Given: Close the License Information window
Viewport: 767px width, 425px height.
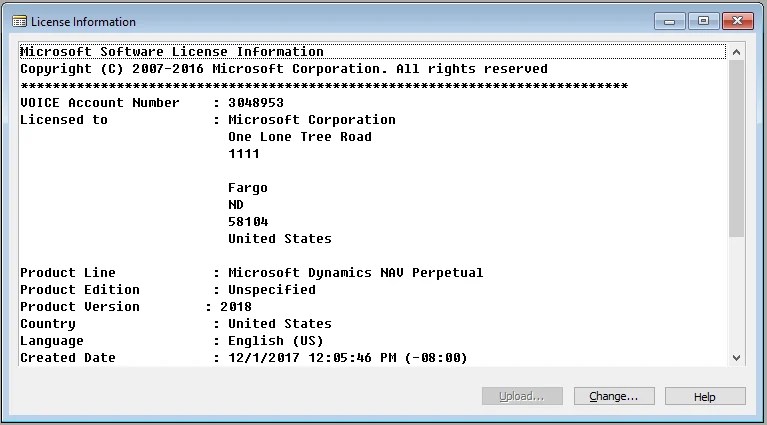Looking at the screenshot, I should click(x=738, y=21).
